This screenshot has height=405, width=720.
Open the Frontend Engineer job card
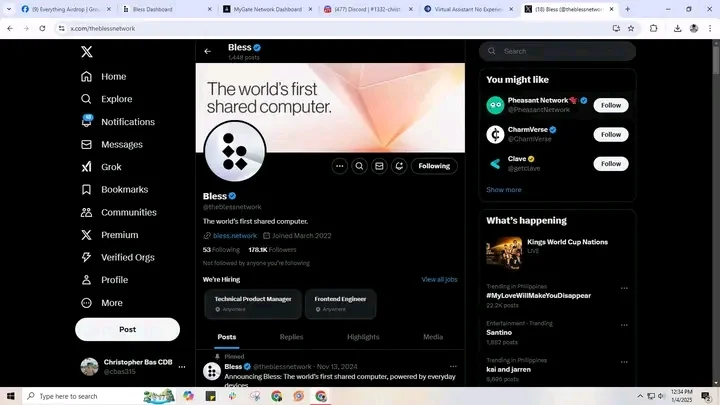[x=340, y=304]
